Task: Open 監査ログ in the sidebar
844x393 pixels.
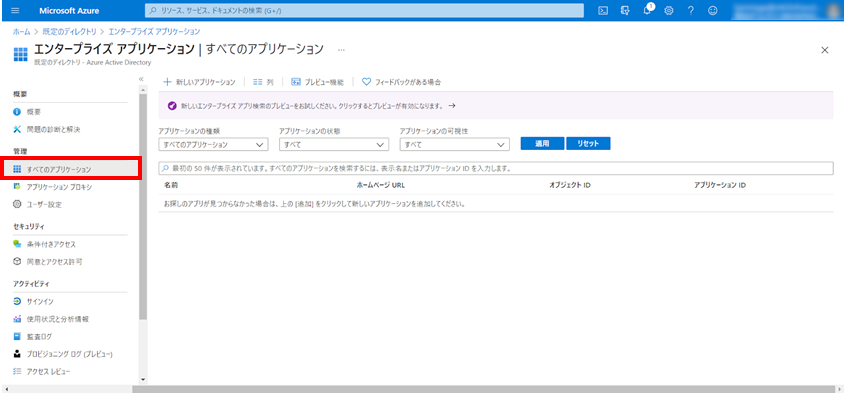Action: point(33,337)
